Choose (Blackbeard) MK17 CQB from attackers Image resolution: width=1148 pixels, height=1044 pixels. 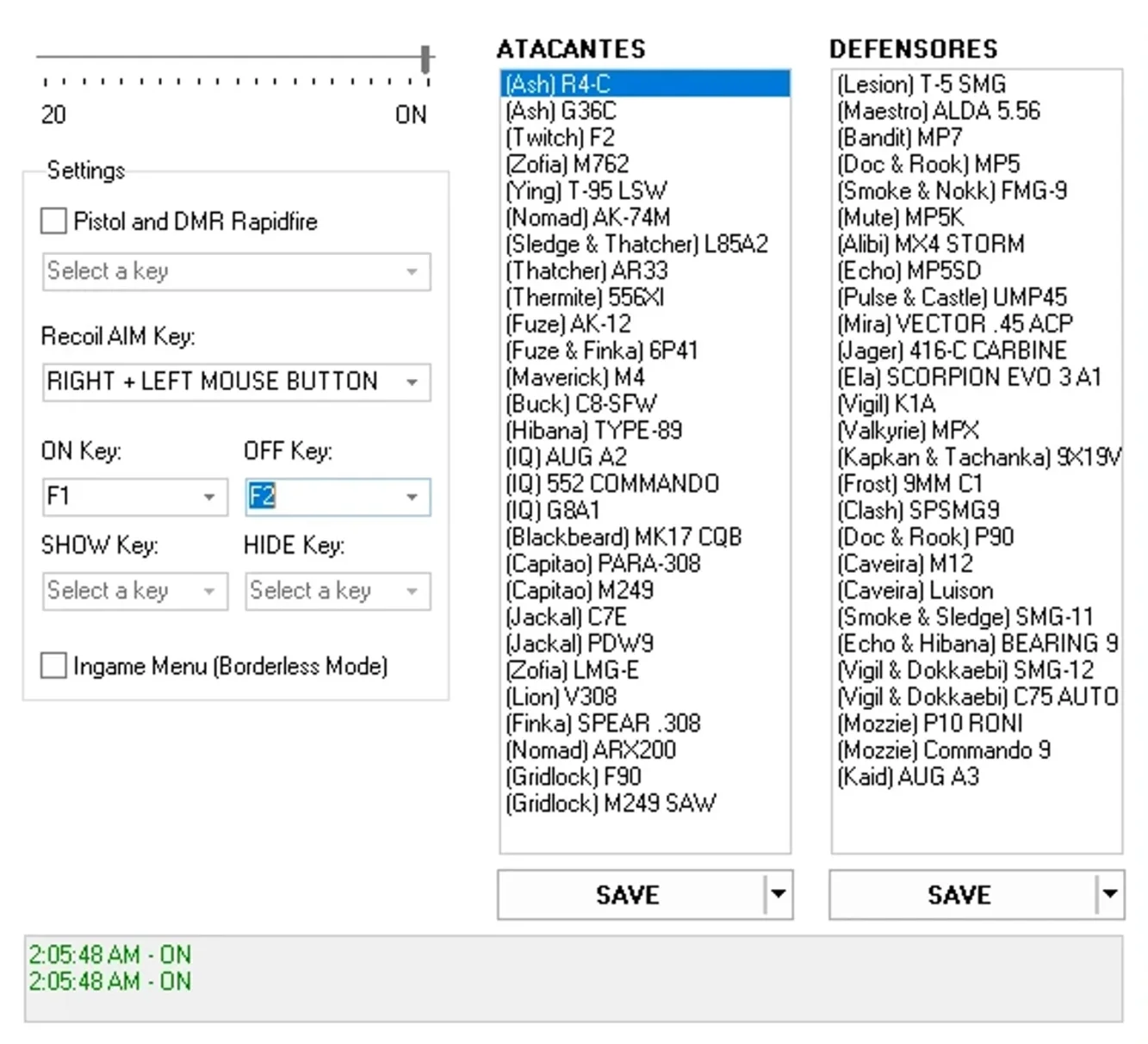645,538
